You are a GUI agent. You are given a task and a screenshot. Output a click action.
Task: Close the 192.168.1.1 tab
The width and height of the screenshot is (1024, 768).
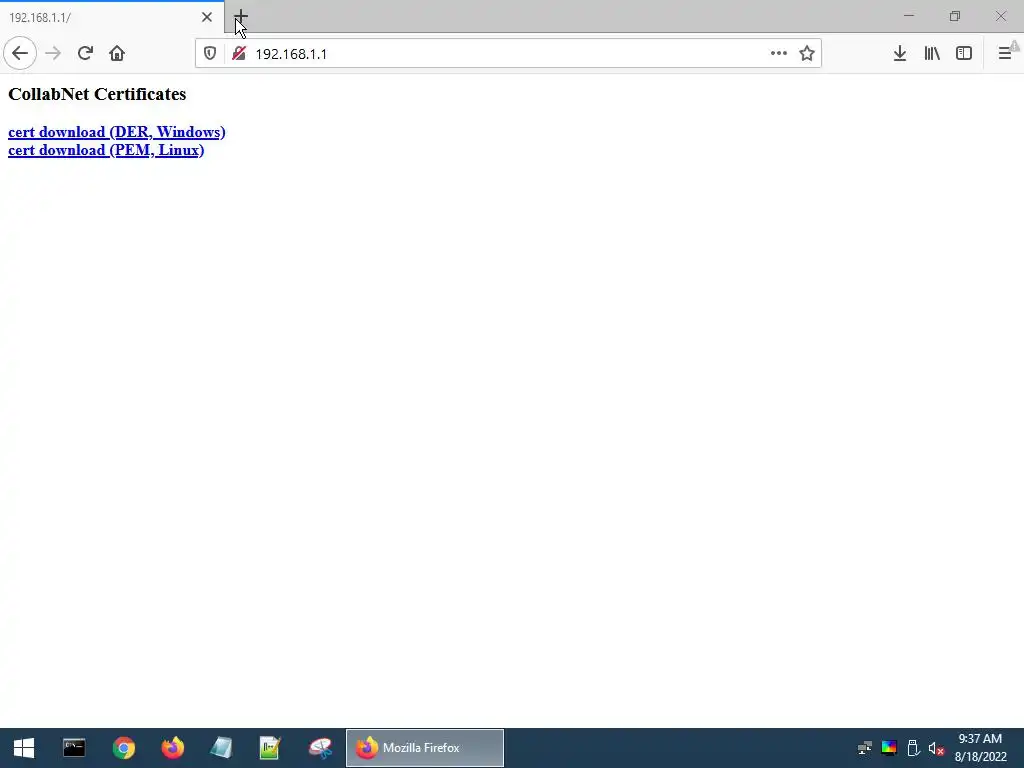(x=207, y=17)
